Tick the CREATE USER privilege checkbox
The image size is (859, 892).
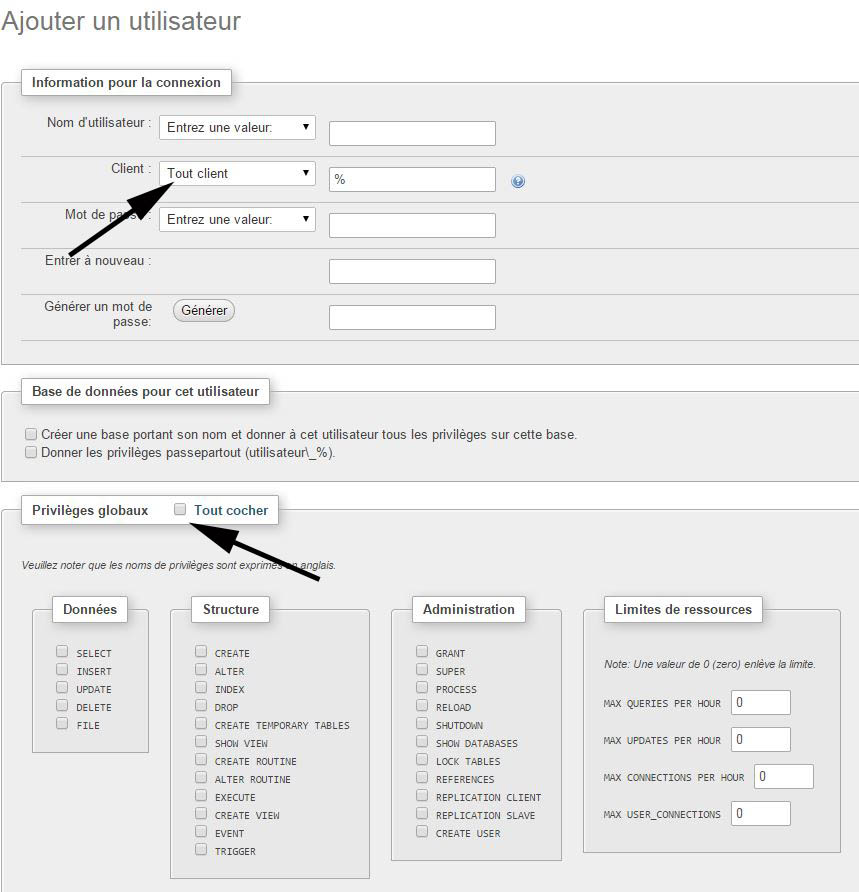click(x=422, y=832)
